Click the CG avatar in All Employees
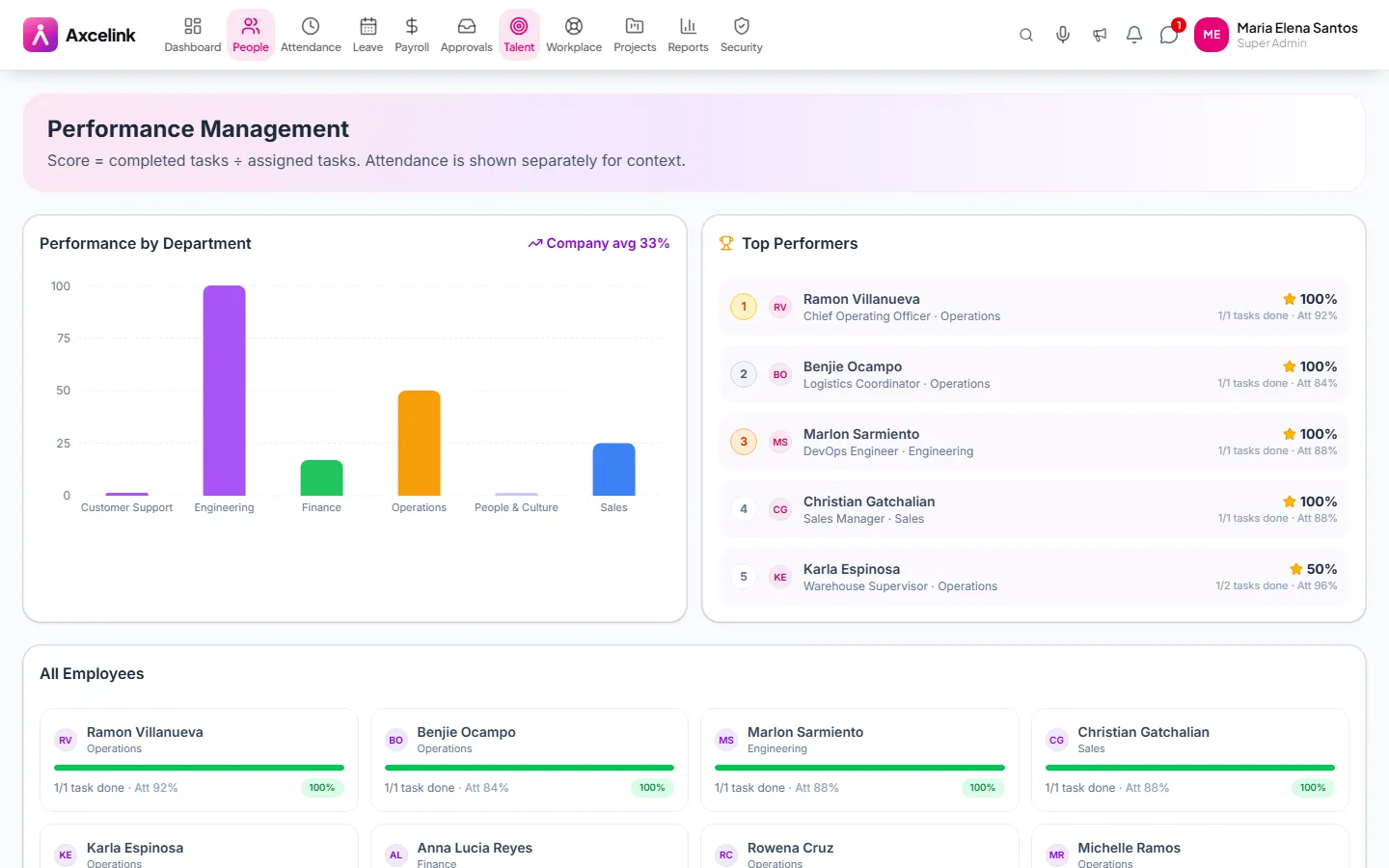1389x868 pixels. 1057,741
